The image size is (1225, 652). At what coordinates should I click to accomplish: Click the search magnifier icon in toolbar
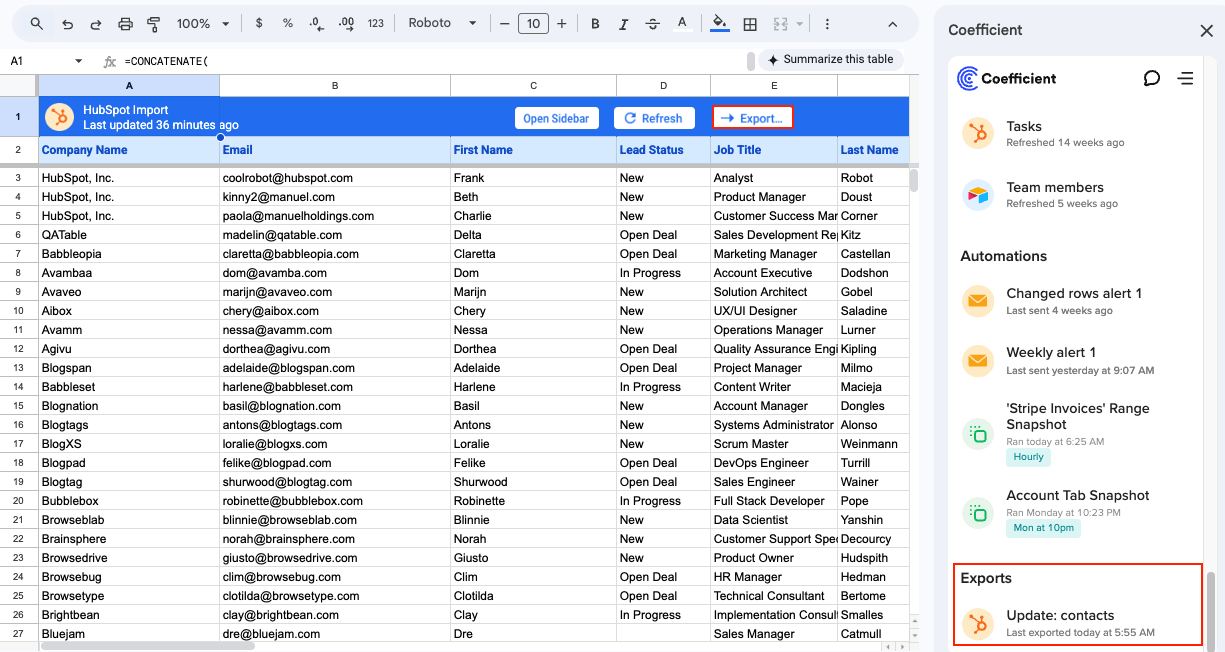pos(37,24)
